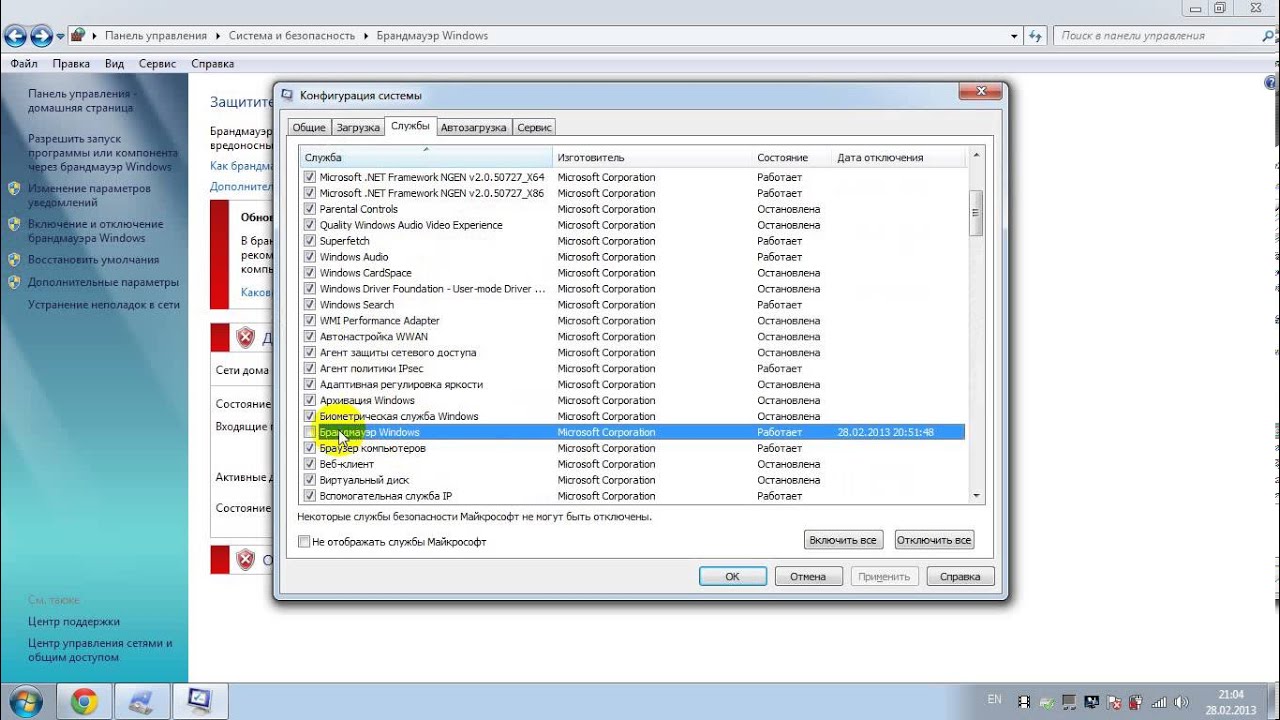Sort by the Служба column header
The width and height of the screenshot is (1280, 720).
click(426, 157)
